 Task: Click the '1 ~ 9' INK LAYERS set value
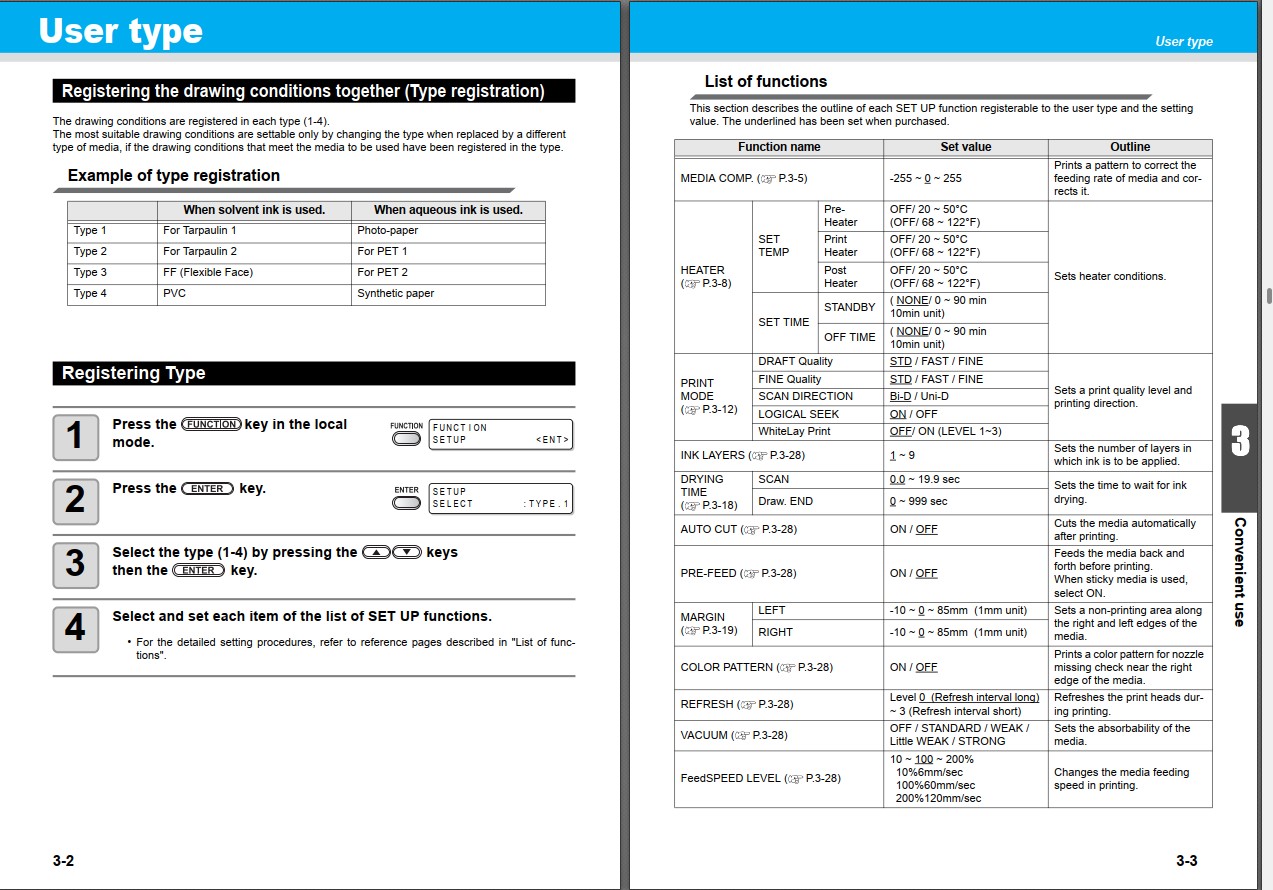[903, 455]
